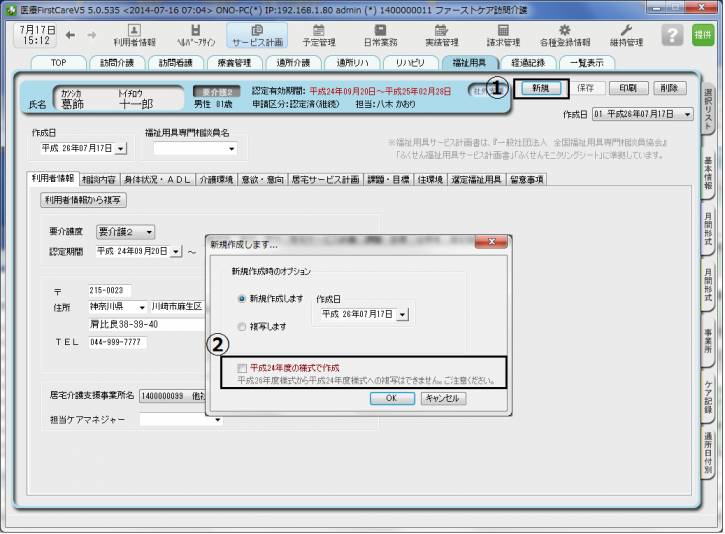
Task: Click the キャンセル button
Action: click(x=442, y=398)
